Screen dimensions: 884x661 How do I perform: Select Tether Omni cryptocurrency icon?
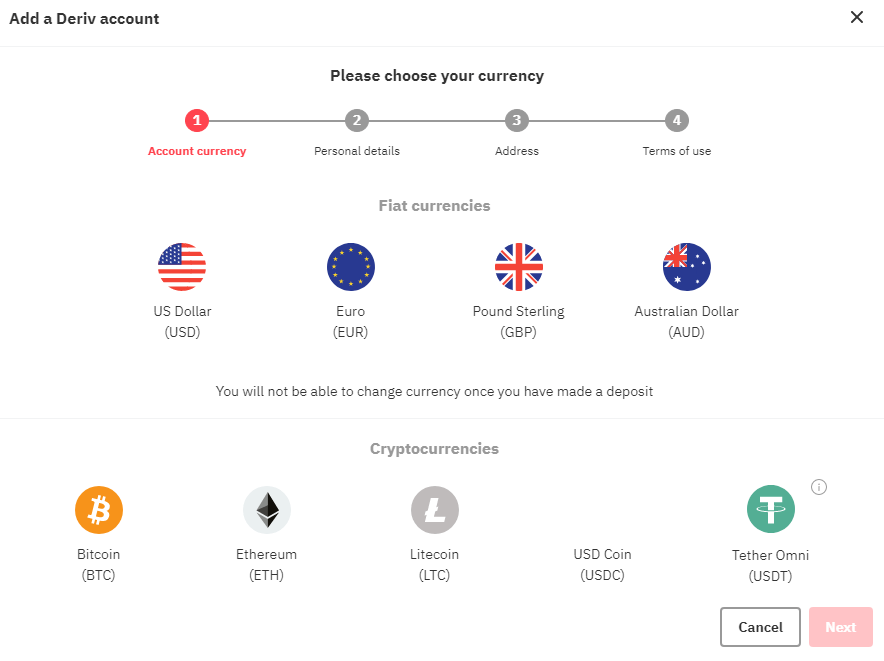tap(770, 509)
